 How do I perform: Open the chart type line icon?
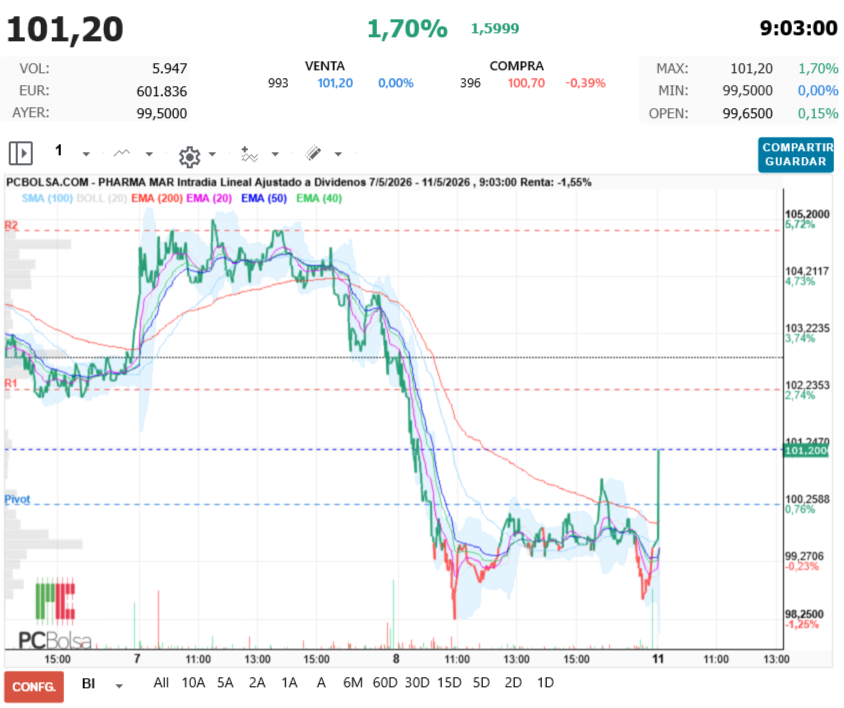[x=122, y=153]
